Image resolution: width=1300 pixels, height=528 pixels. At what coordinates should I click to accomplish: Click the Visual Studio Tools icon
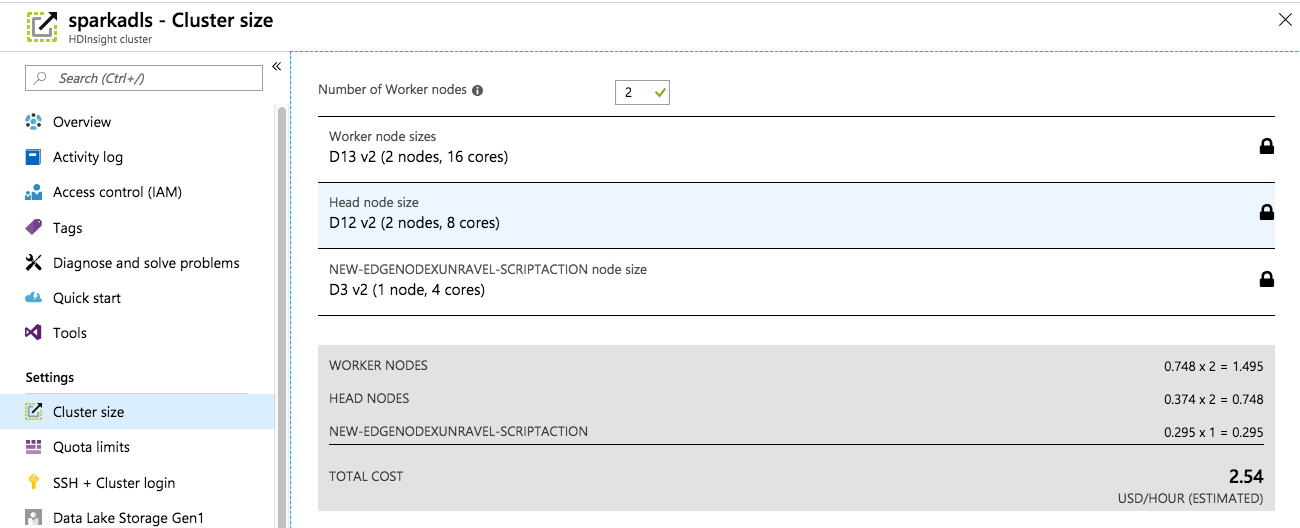[34, 333]
